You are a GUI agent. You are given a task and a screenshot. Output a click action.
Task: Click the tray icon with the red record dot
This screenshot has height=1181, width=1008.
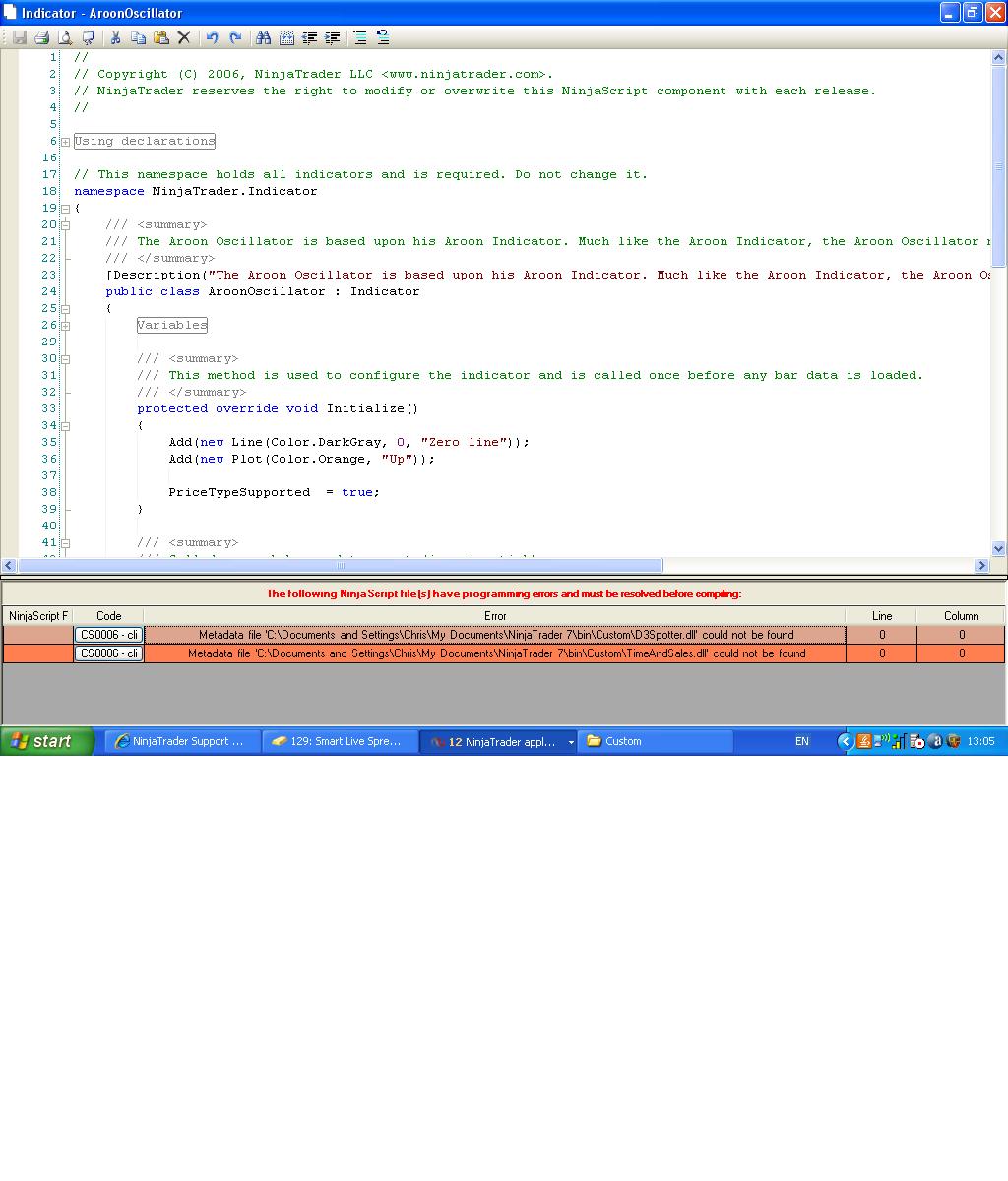pos(916,741)
